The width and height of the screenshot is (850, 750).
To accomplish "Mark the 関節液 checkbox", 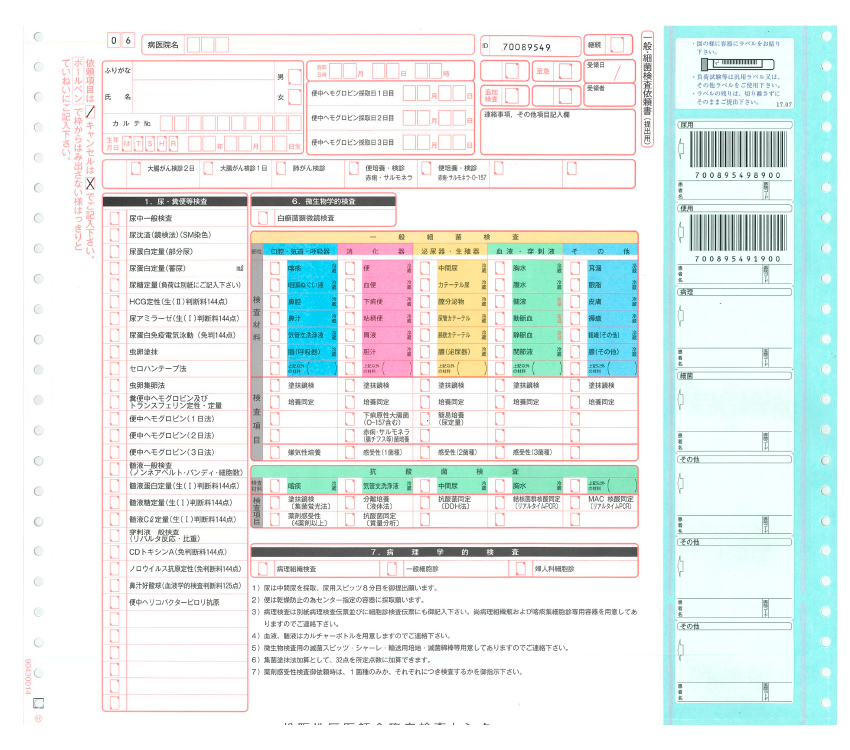I will (x=500, y=352).
